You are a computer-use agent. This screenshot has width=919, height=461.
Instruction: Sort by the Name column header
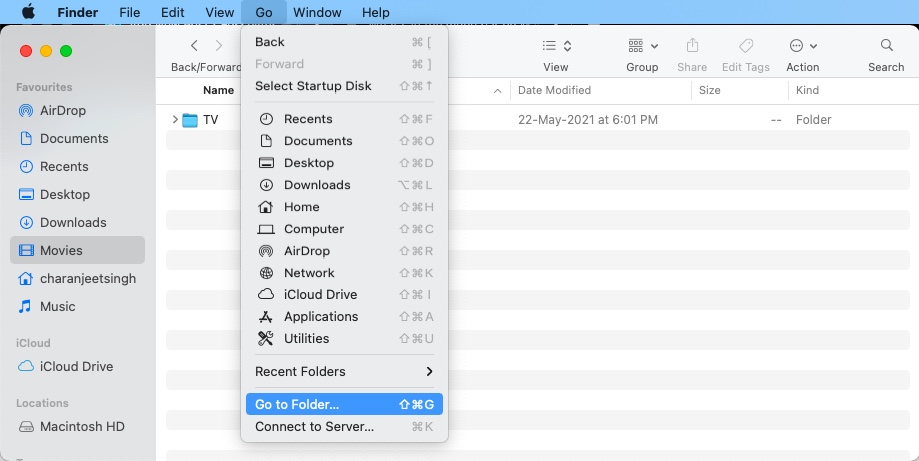219,90
